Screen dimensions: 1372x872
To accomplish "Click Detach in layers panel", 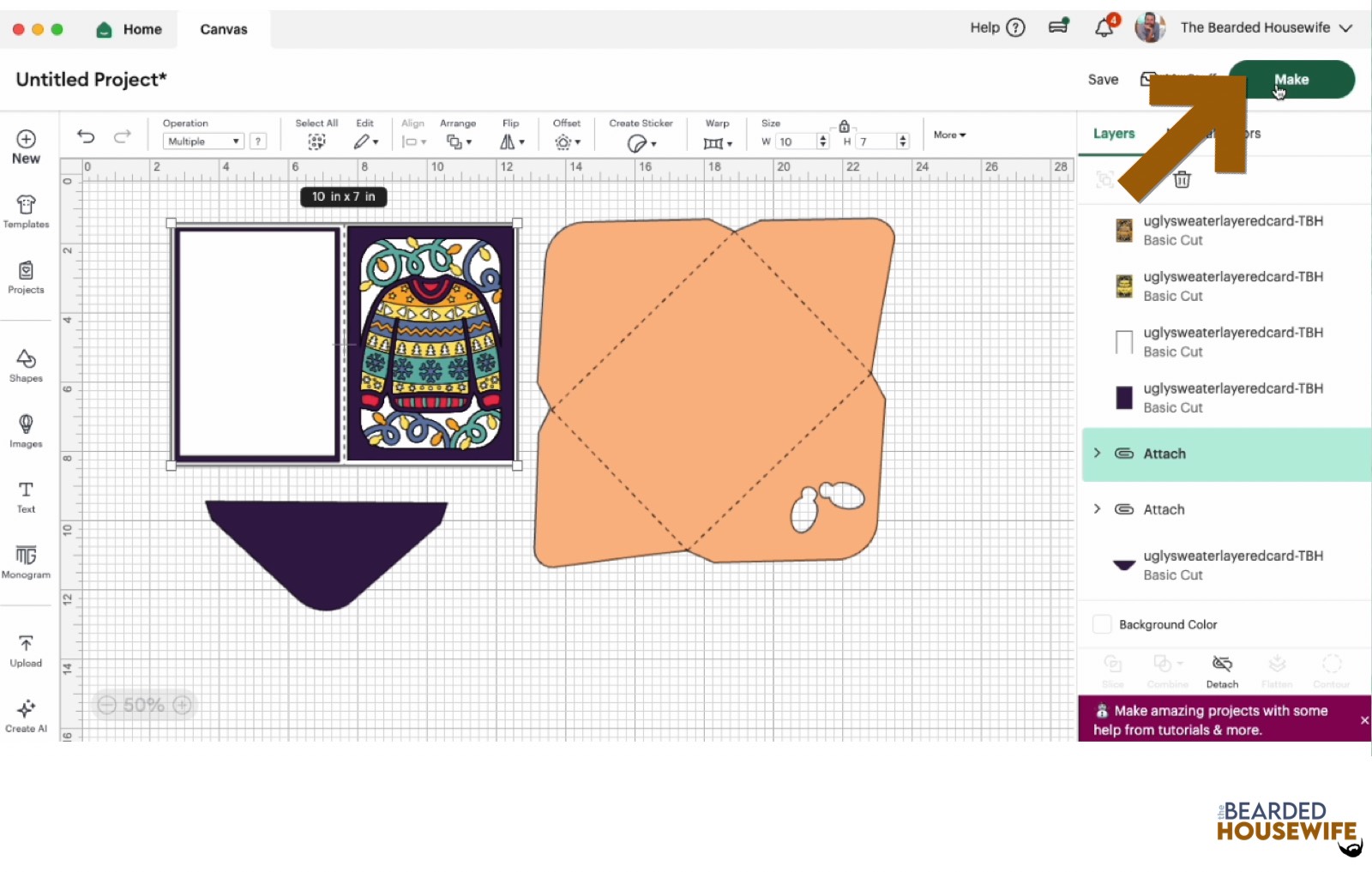I will pos(1222,671).
